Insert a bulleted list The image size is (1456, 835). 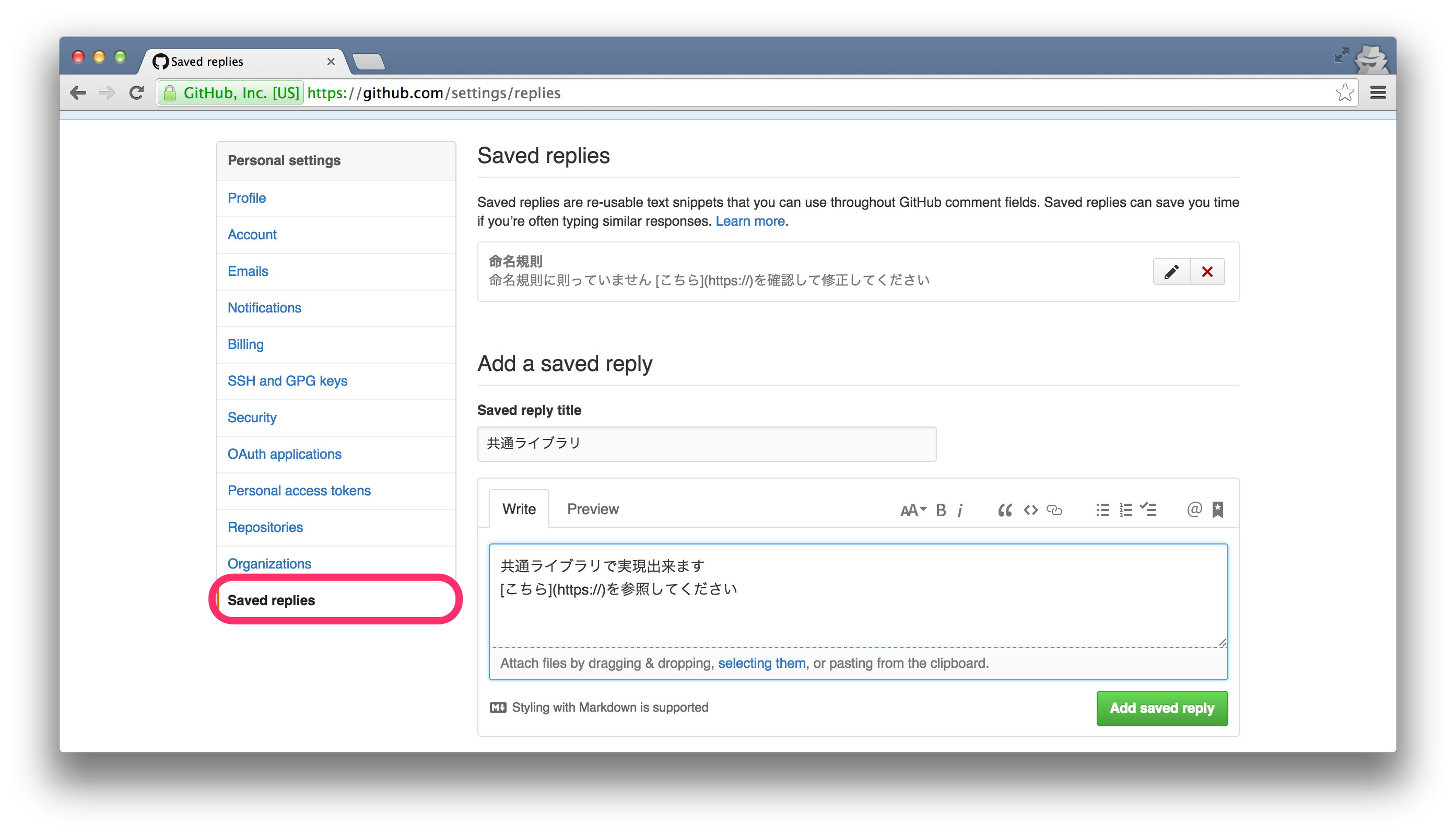(x=1102, y=510)
